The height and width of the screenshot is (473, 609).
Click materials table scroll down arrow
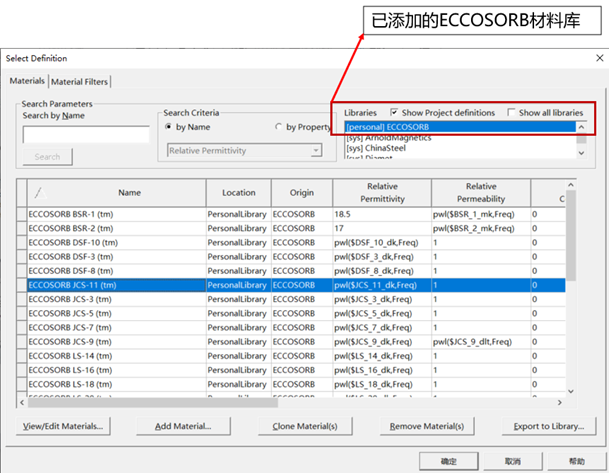pos(571,391)
